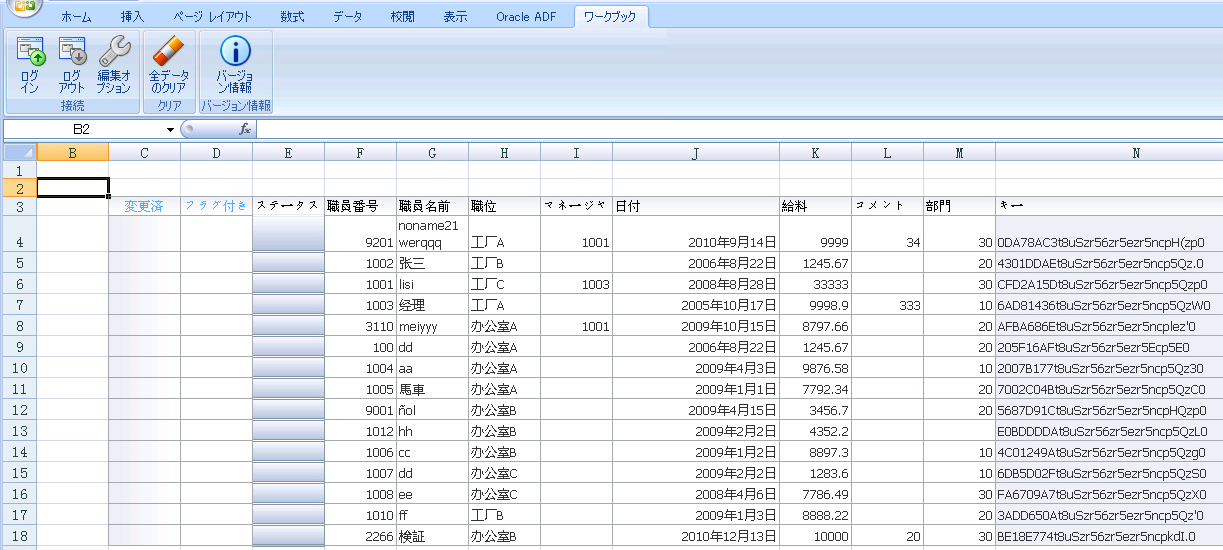Click the フラグ付き header cell
Screen dimensions: 1223x550
217,206
